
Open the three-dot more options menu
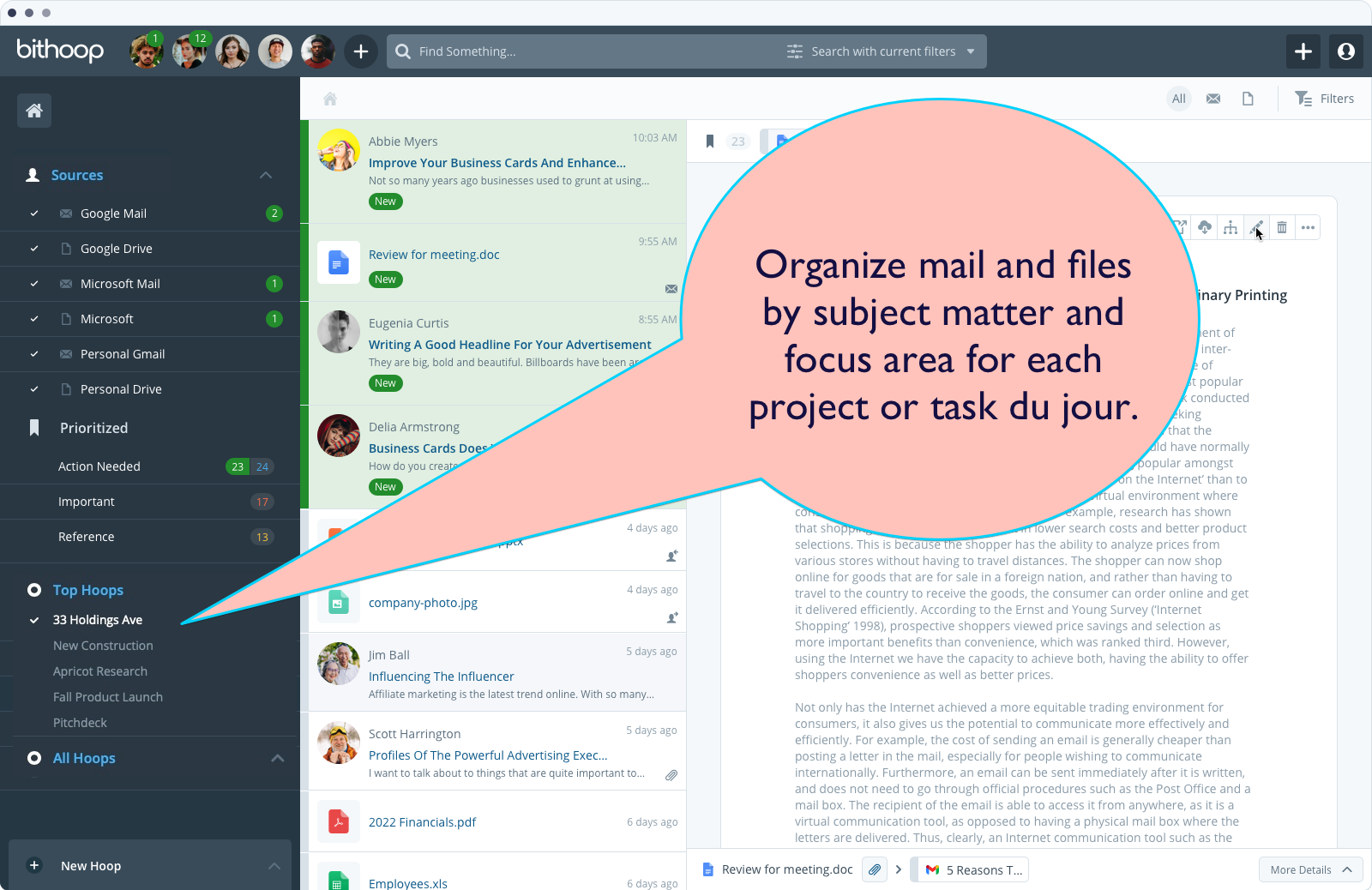(x=1308, y=227)
